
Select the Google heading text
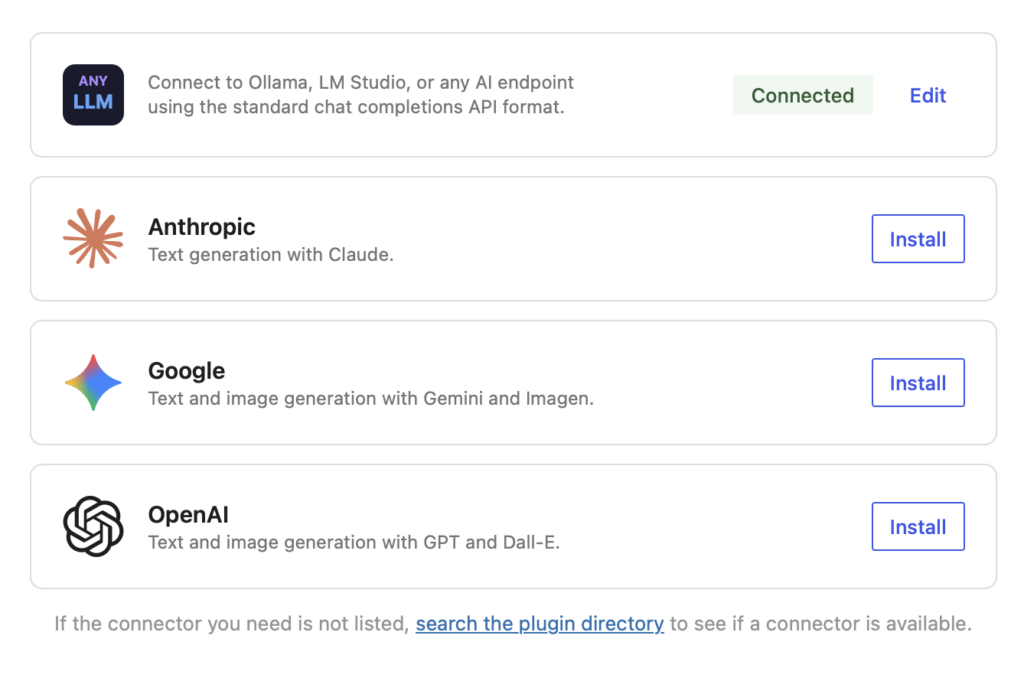point(186,371)
